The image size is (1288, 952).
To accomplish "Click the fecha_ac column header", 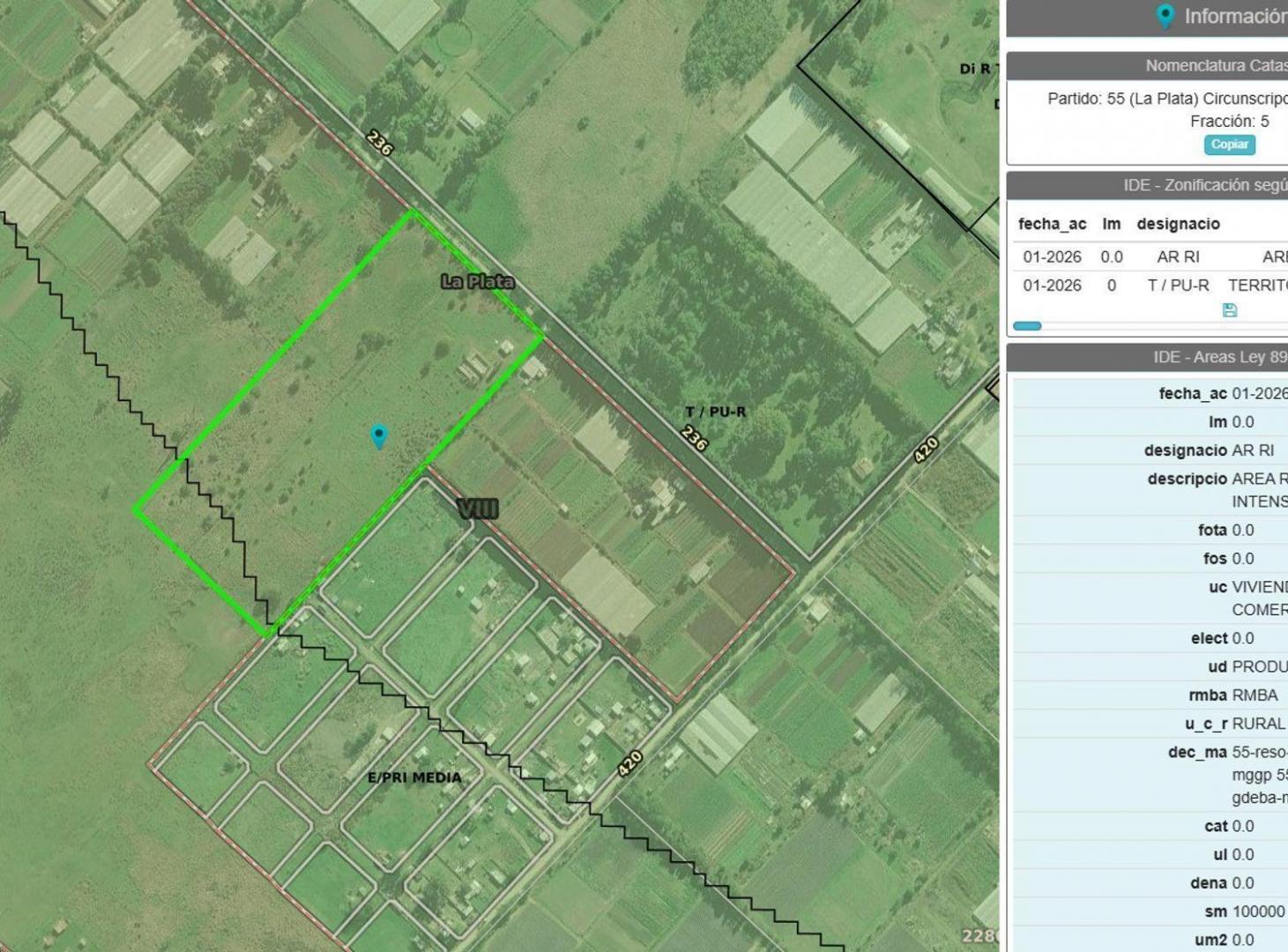I will [1052, 224].
